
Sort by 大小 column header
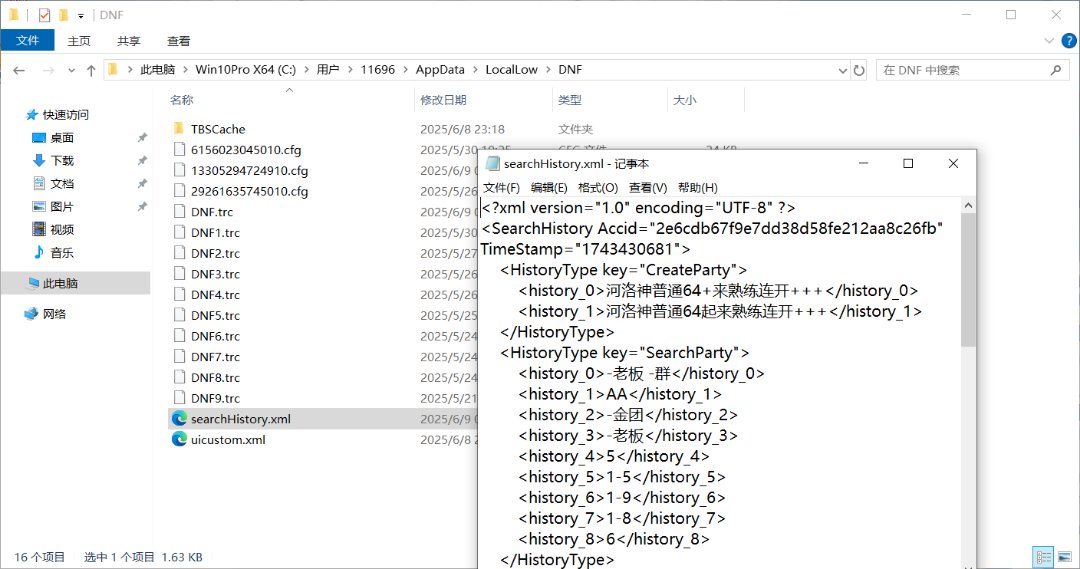684,101
